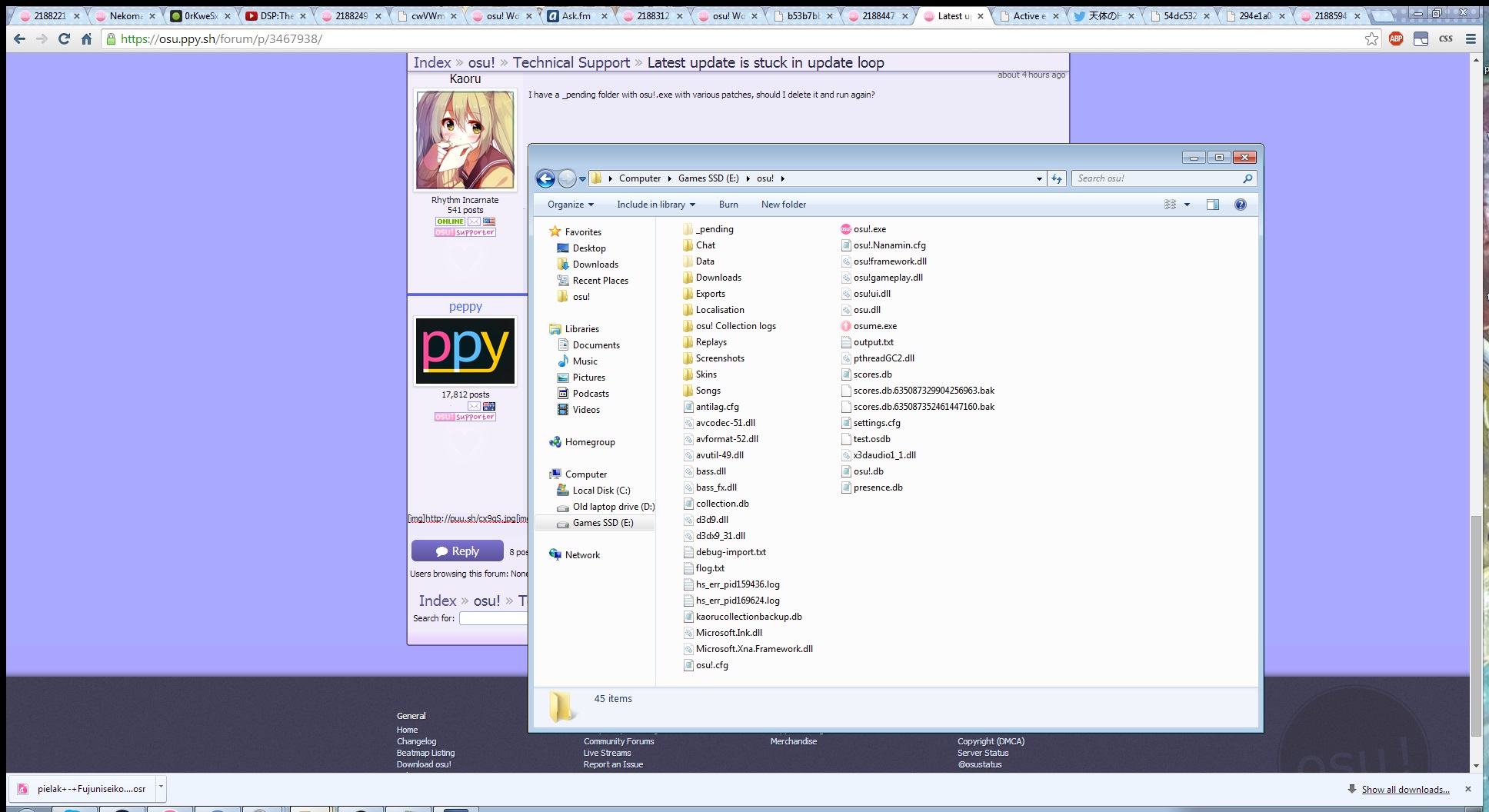Click the Explorer back arrow button
Screen dimensions: 1489x812
545,178
